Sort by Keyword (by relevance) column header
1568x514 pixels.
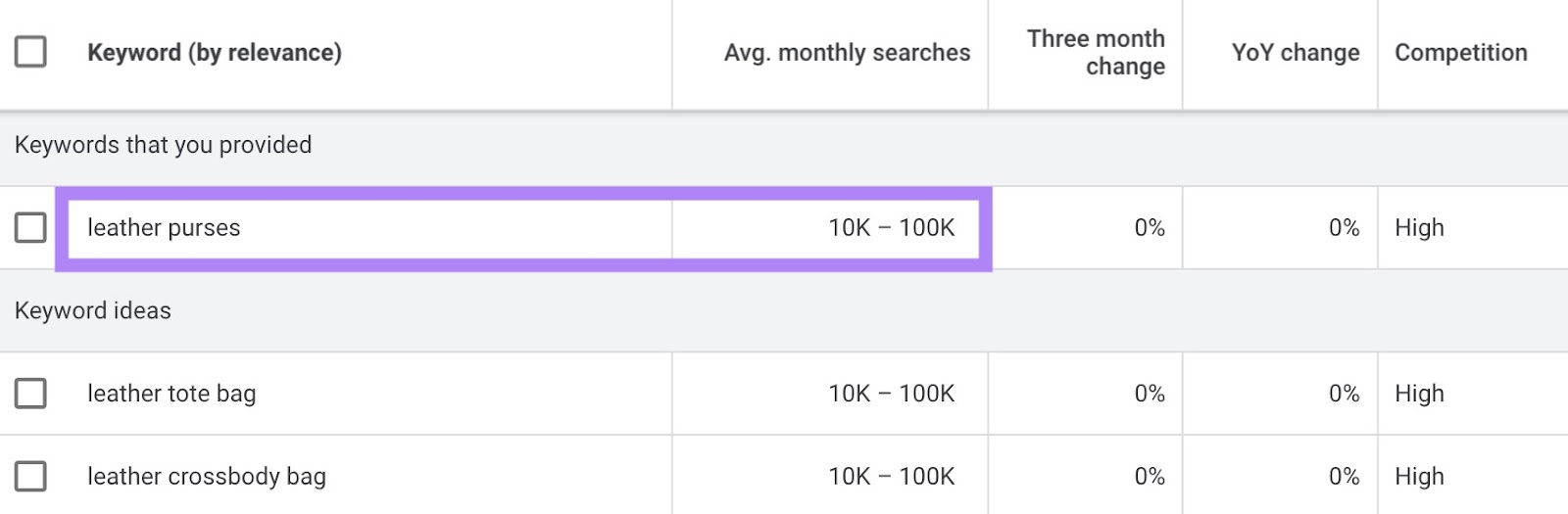tap(215, 53)
